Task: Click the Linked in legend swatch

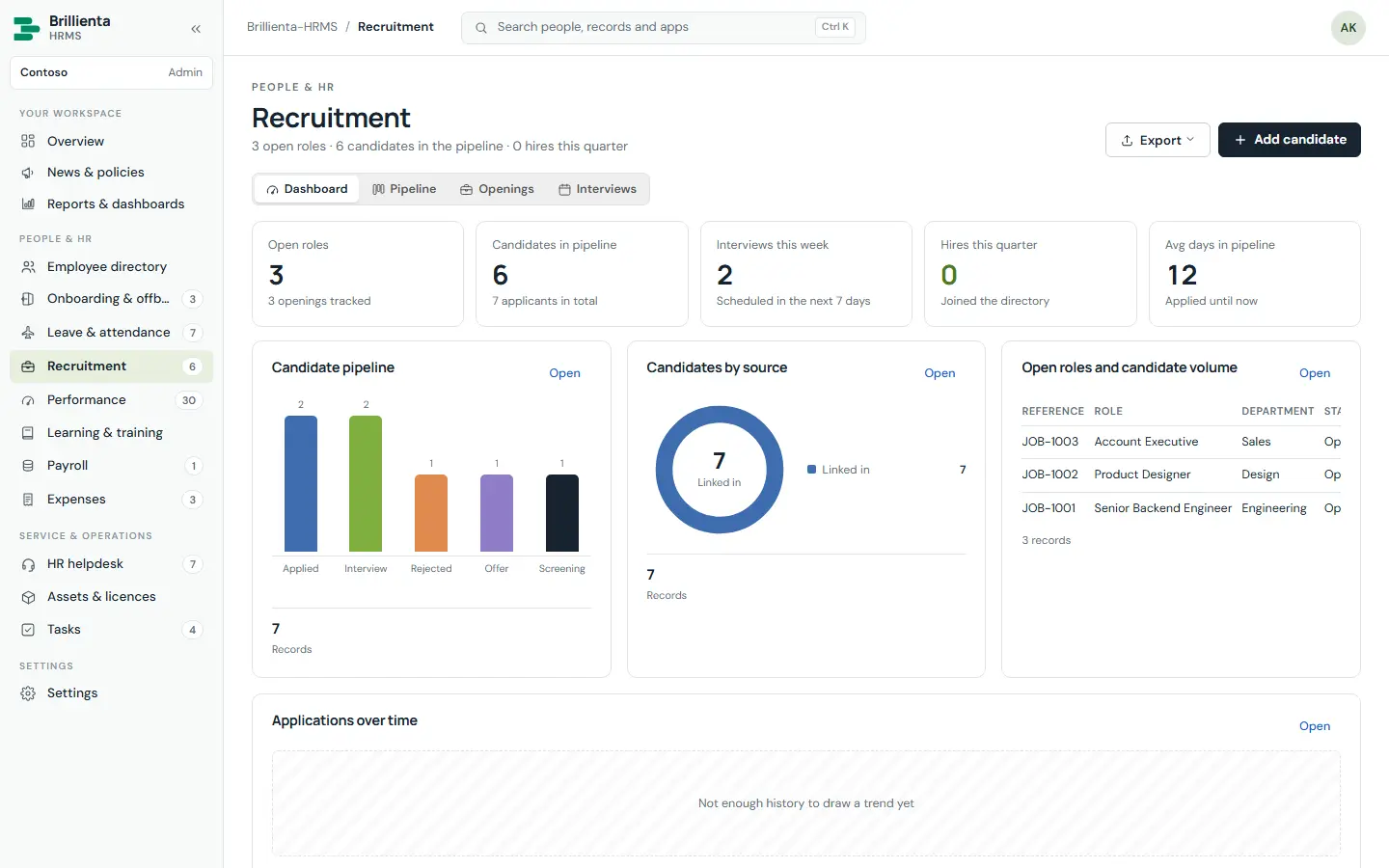Action: (812, 470)
